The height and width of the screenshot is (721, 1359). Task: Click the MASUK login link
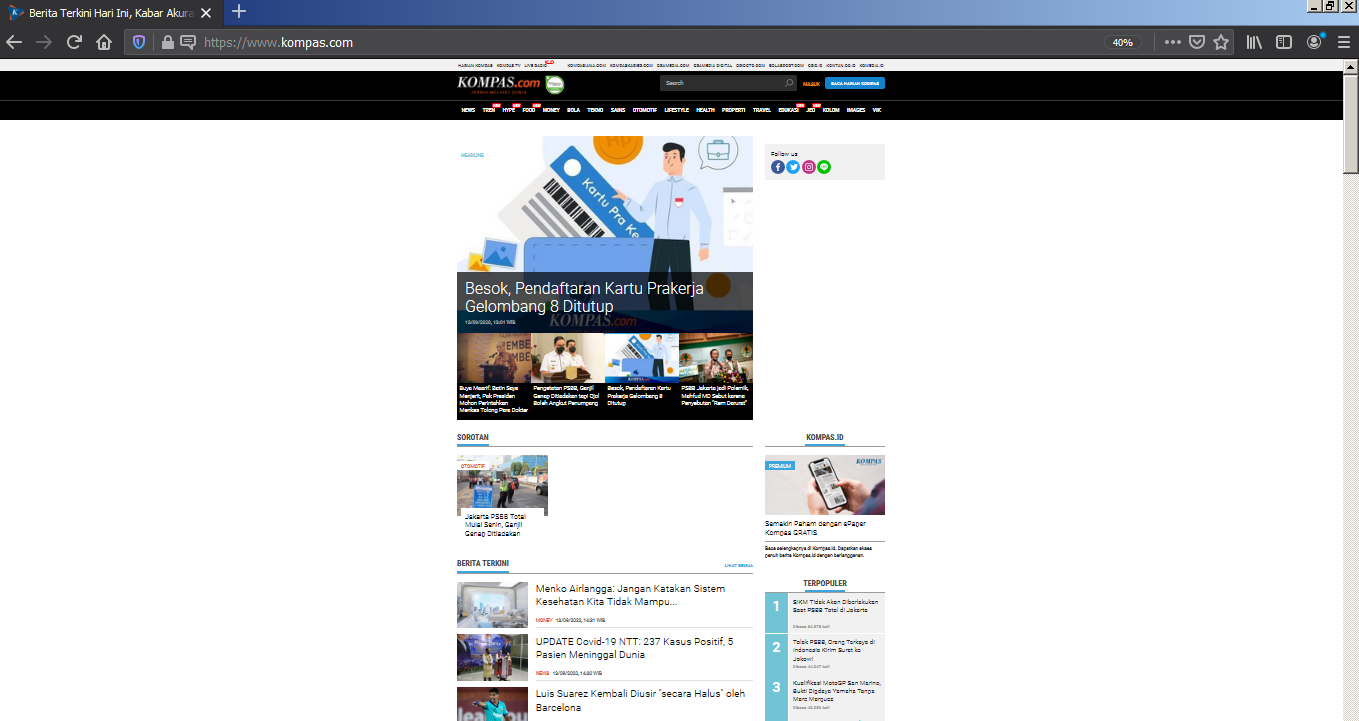tap(811, 84)
